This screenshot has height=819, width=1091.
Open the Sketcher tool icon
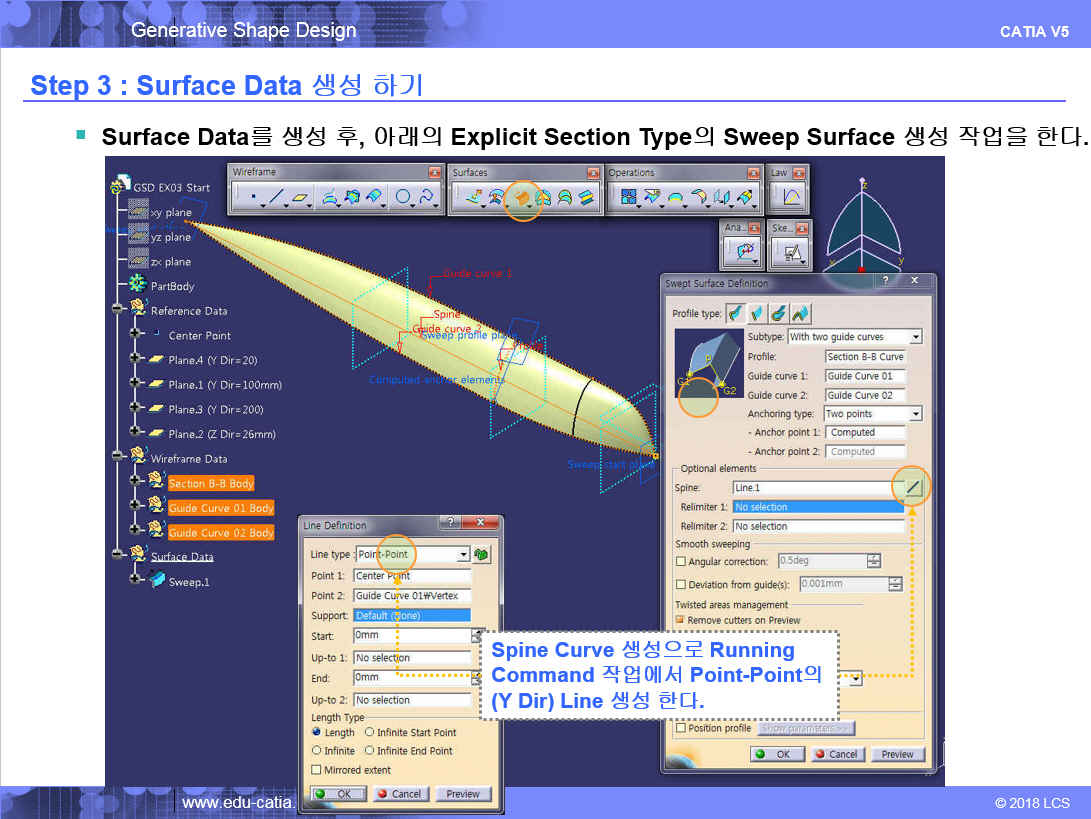(x=792, y=253)
